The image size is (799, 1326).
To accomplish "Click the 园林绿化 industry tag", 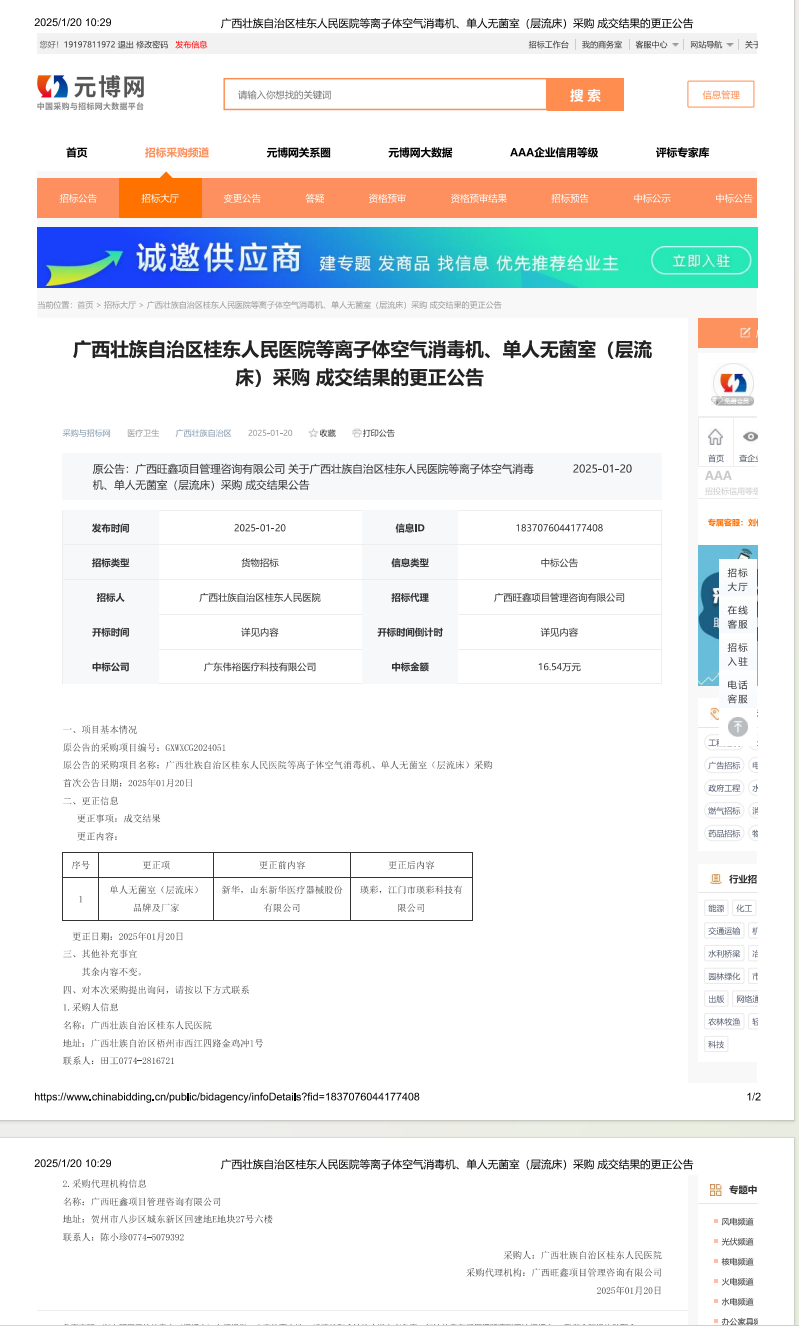I will point(725,977).
